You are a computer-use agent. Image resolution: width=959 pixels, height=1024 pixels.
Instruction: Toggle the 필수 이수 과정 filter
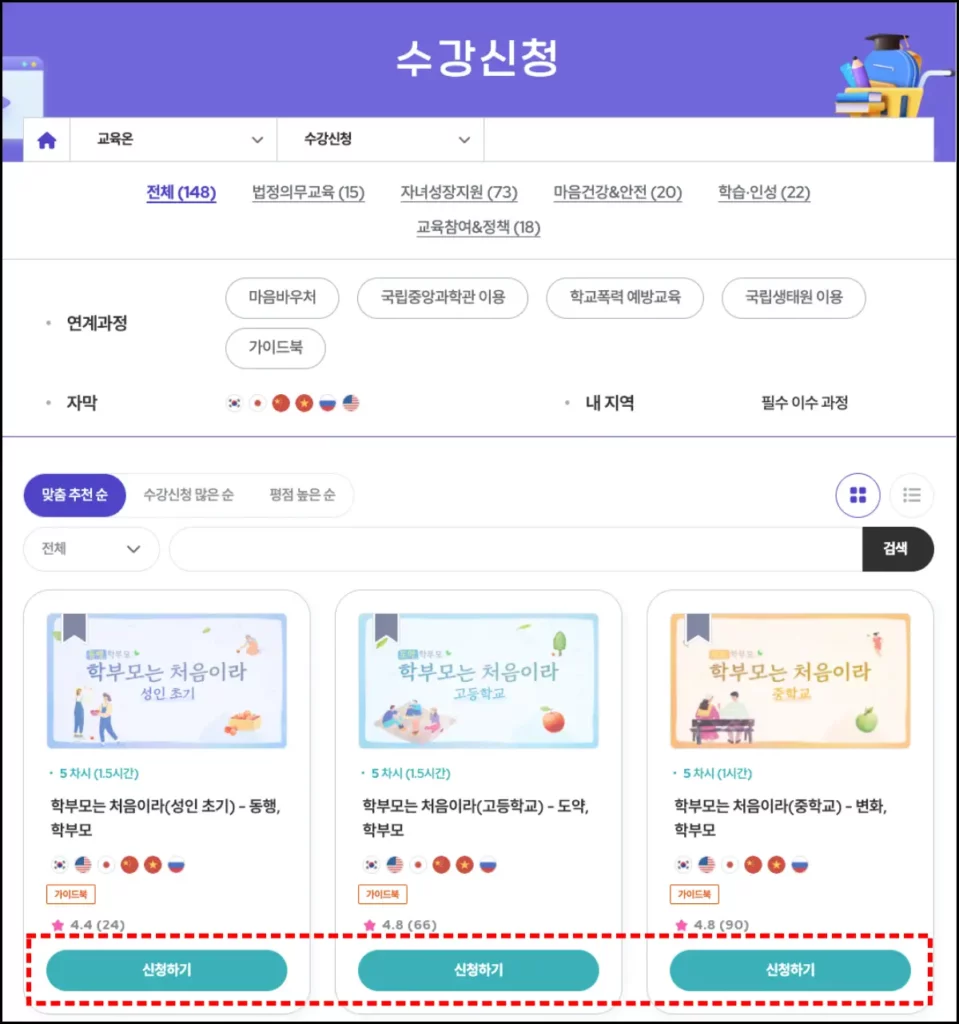click(x=804, y=403)
